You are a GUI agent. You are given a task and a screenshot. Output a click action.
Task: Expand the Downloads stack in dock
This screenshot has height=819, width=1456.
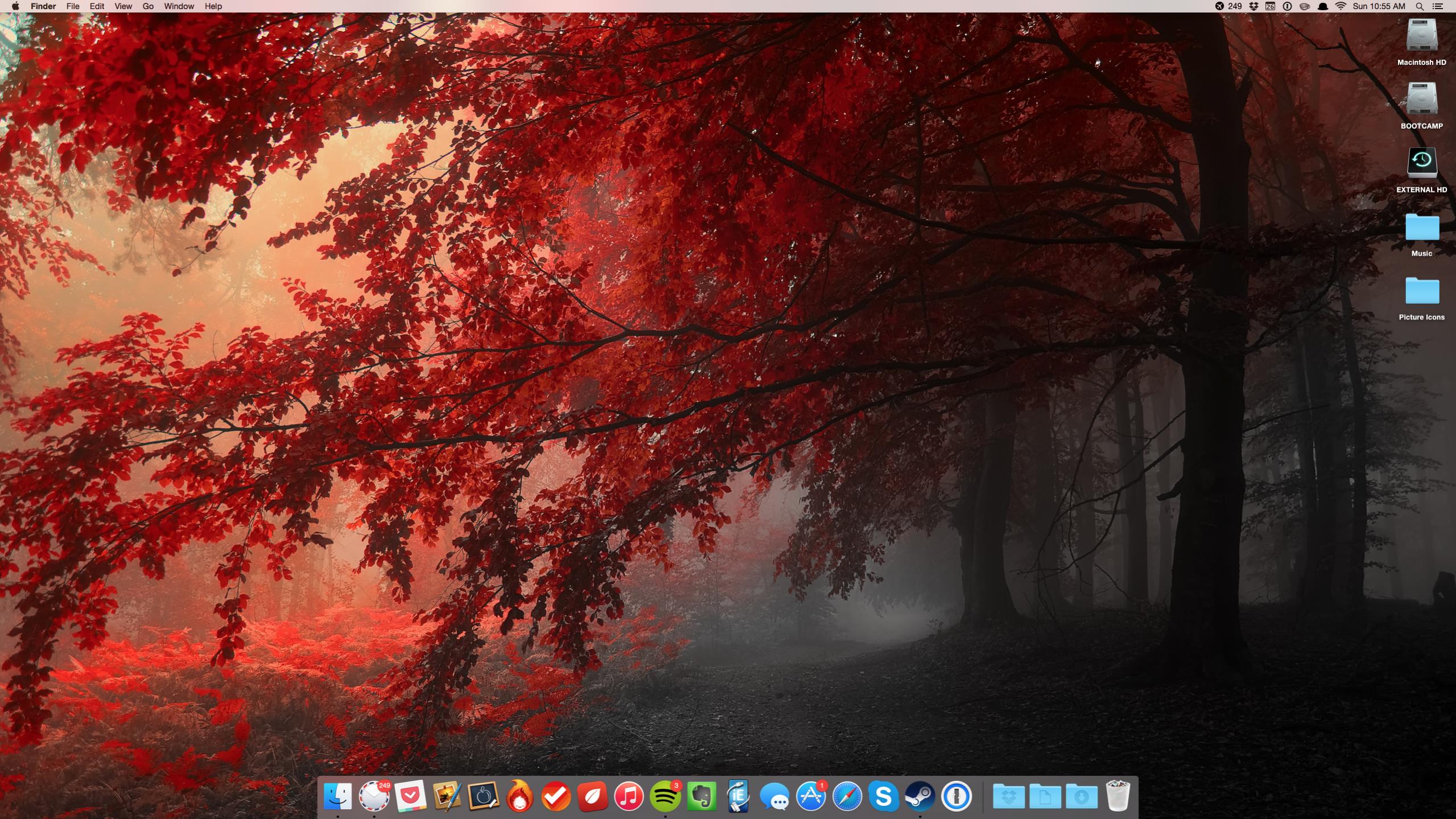(1081, 796)
